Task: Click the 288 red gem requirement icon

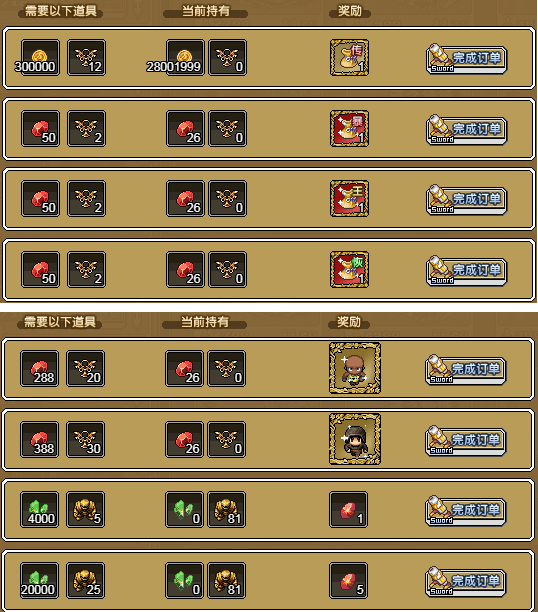Action: point(39,368)
